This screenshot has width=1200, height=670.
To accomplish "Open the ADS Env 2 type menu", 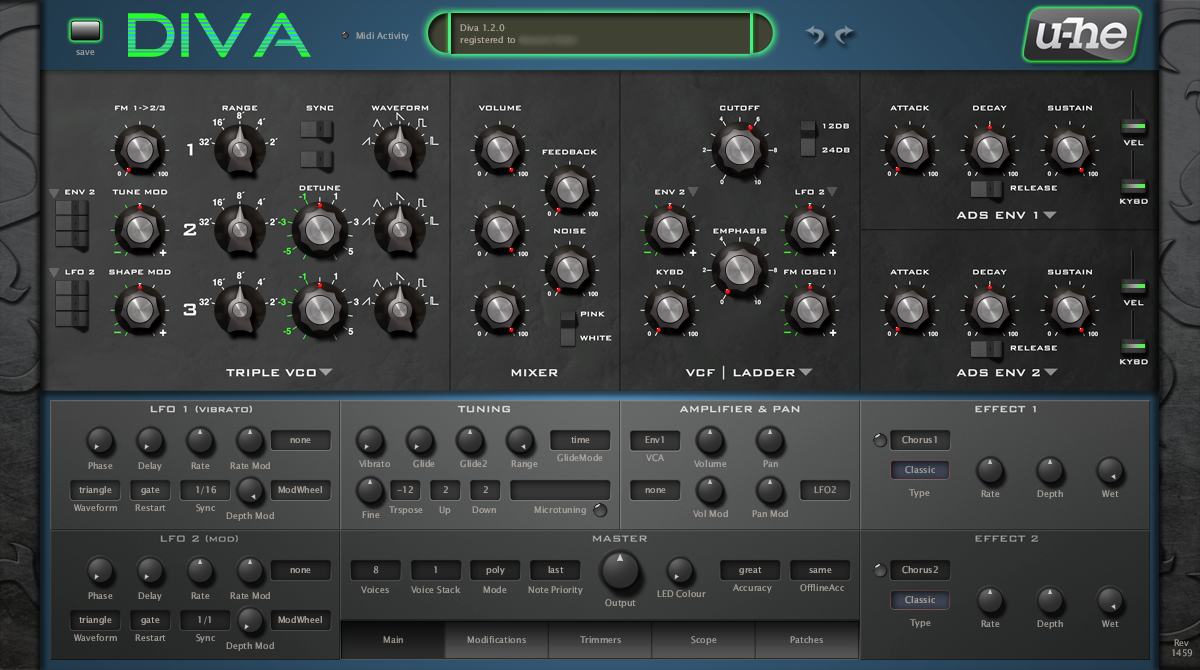I will pyautogui.click(x=1051, y=373).
